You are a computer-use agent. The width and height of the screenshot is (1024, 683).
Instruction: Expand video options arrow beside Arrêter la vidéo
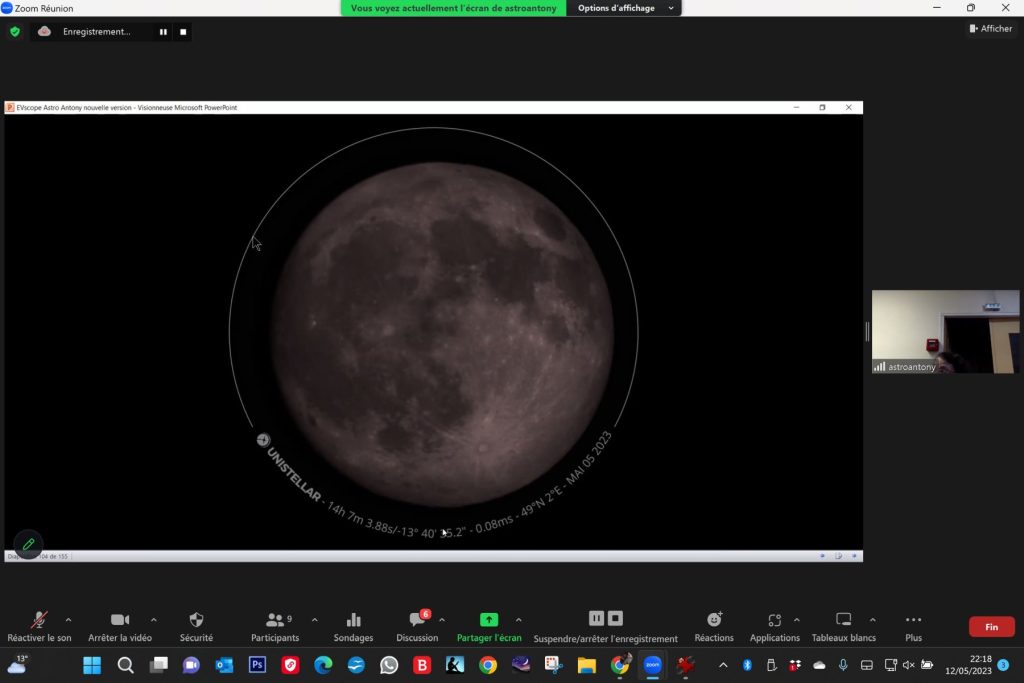pyautogui.click(x=153, y=620)
